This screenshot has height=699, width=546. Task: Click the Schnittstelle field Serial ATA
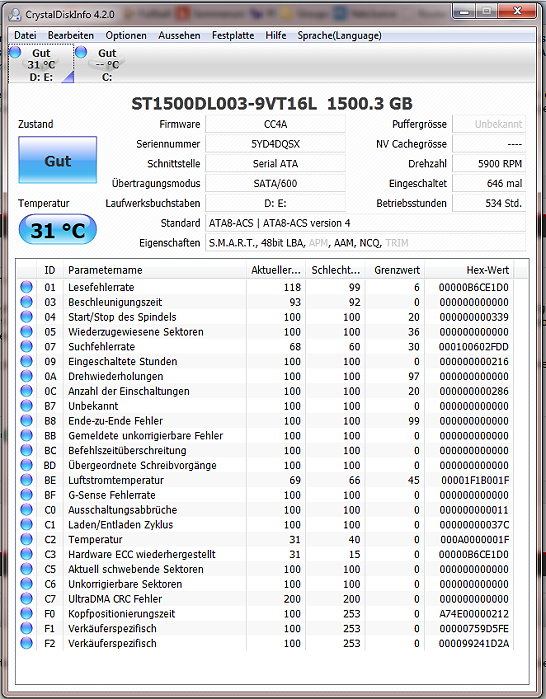tap(275, 163)
